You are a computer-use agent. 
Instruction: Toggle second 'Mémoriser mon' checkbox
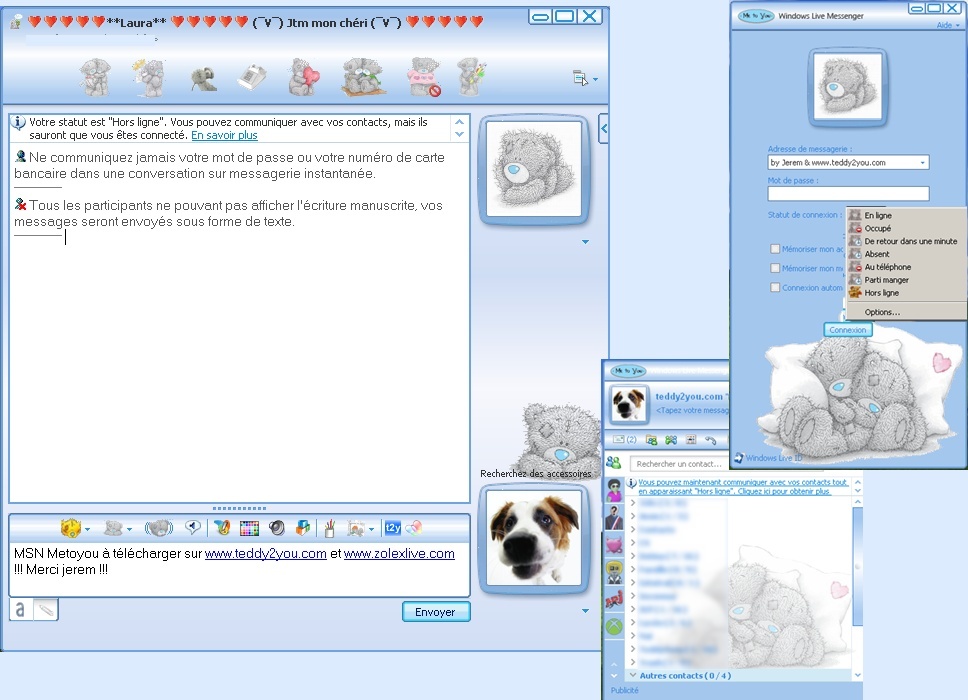(775, 268)
